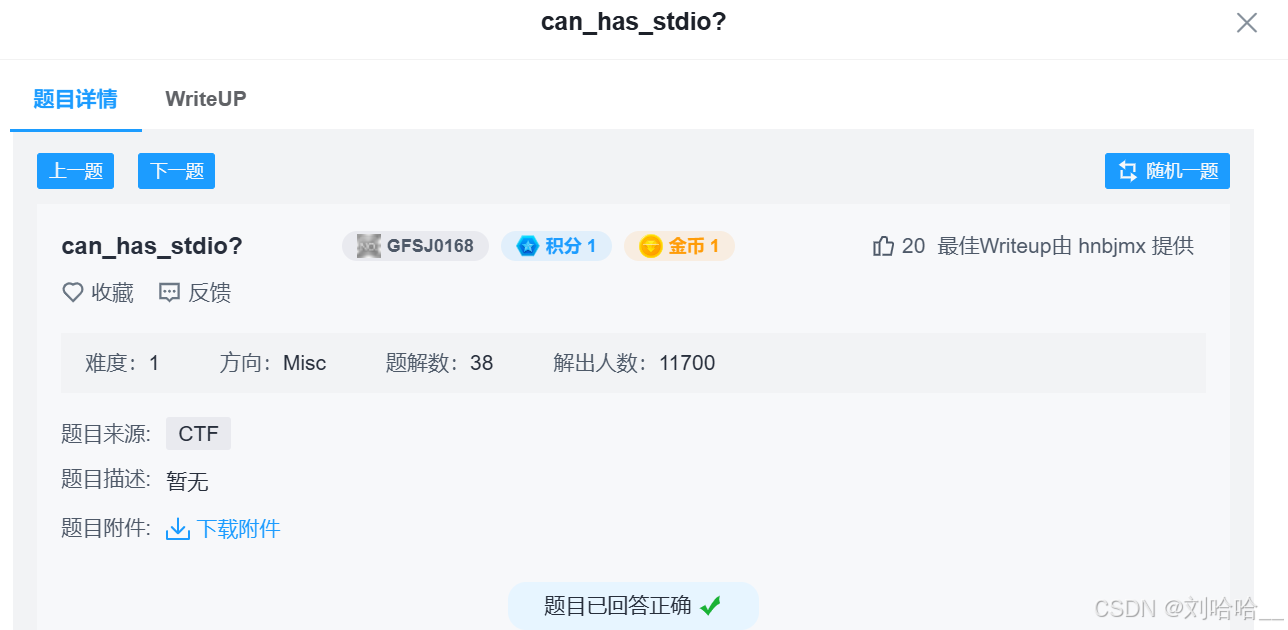Click the green checkmark beside 题目已回答正确
This screenshot has height=630, width=1288.
click(712, 605)
